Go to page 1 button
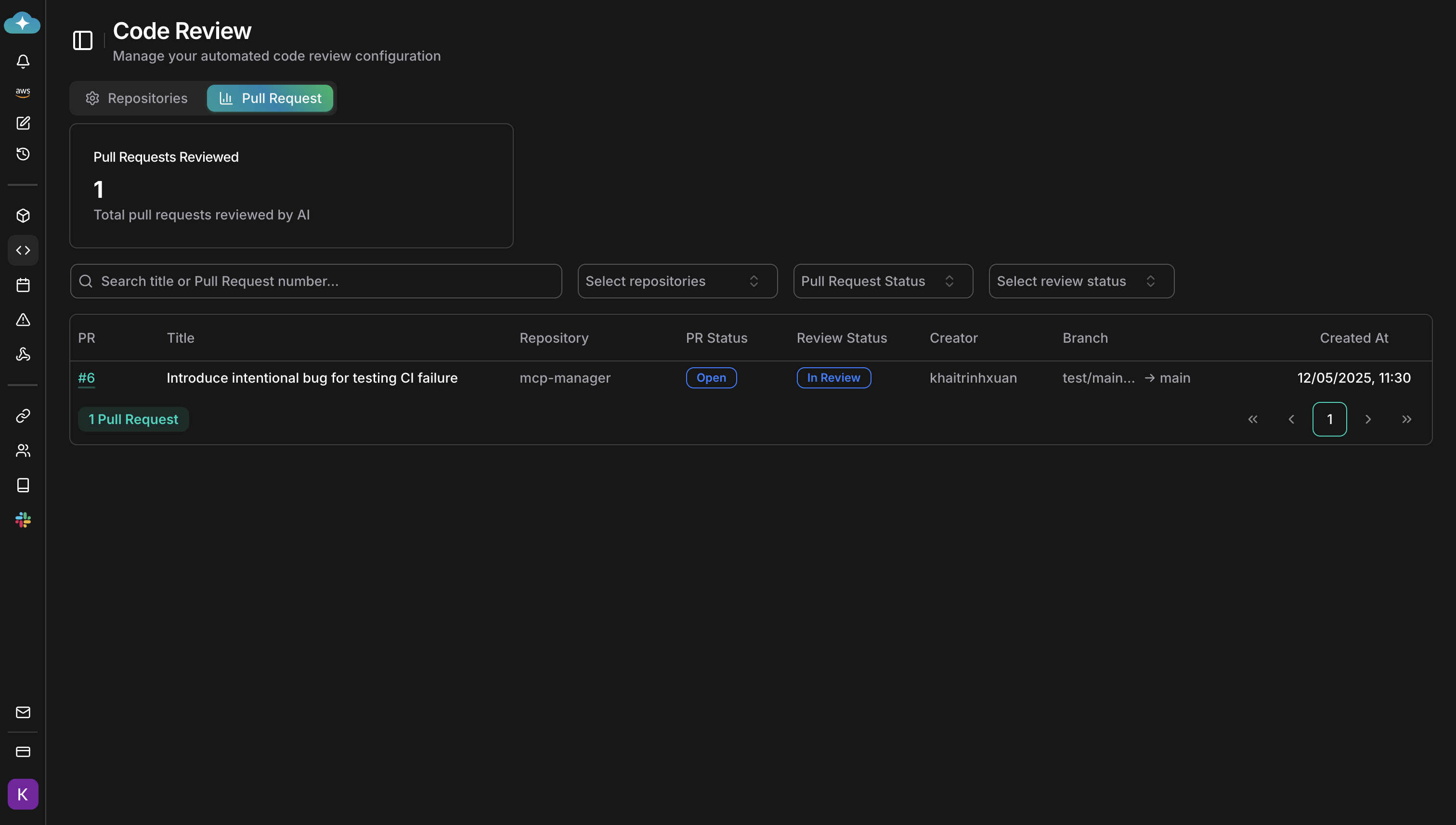Viewport: 1456px width, 825px height. 1329,419
